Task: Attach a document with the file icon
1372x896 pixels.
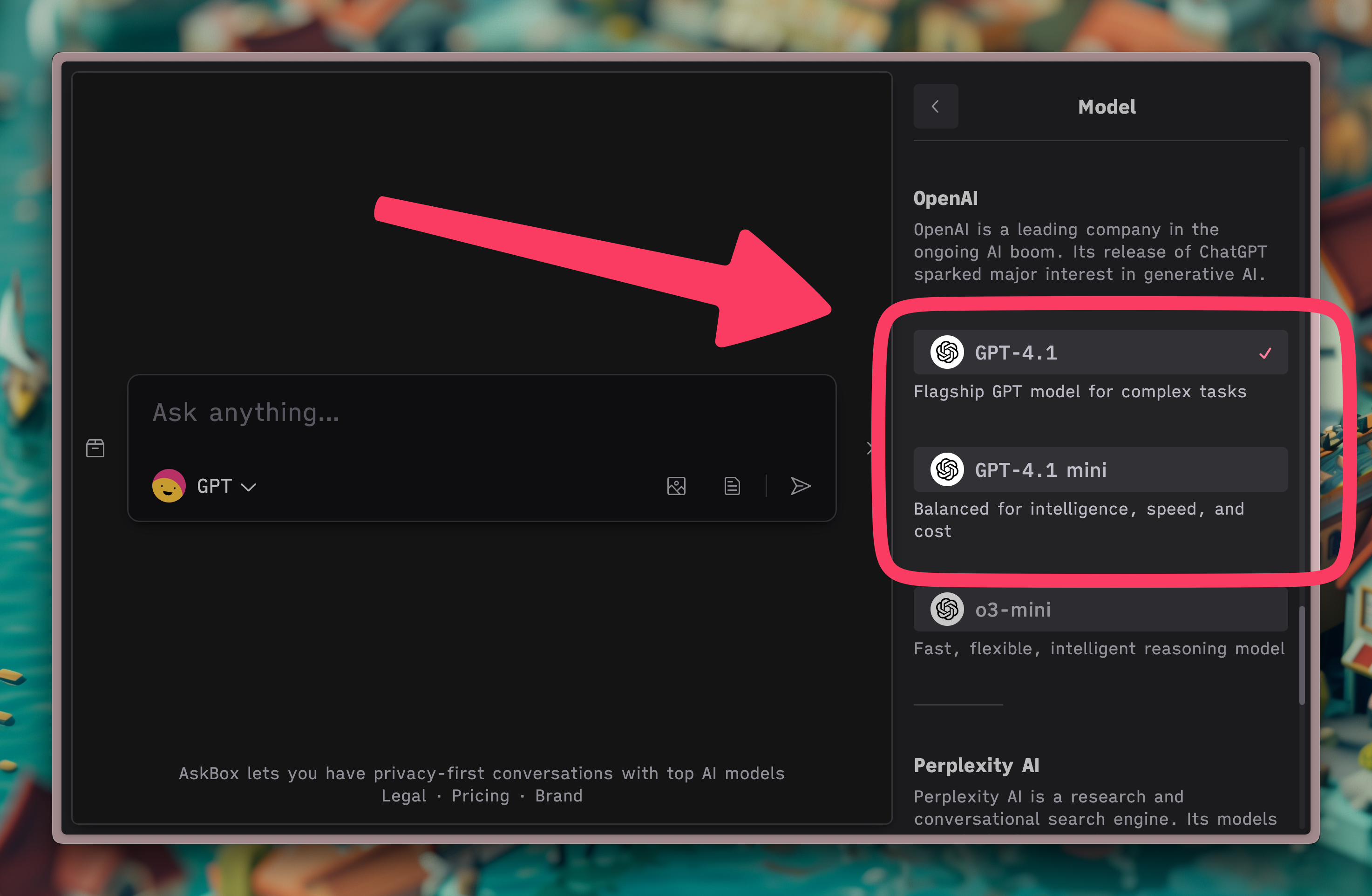Action: tap(732, 486)
